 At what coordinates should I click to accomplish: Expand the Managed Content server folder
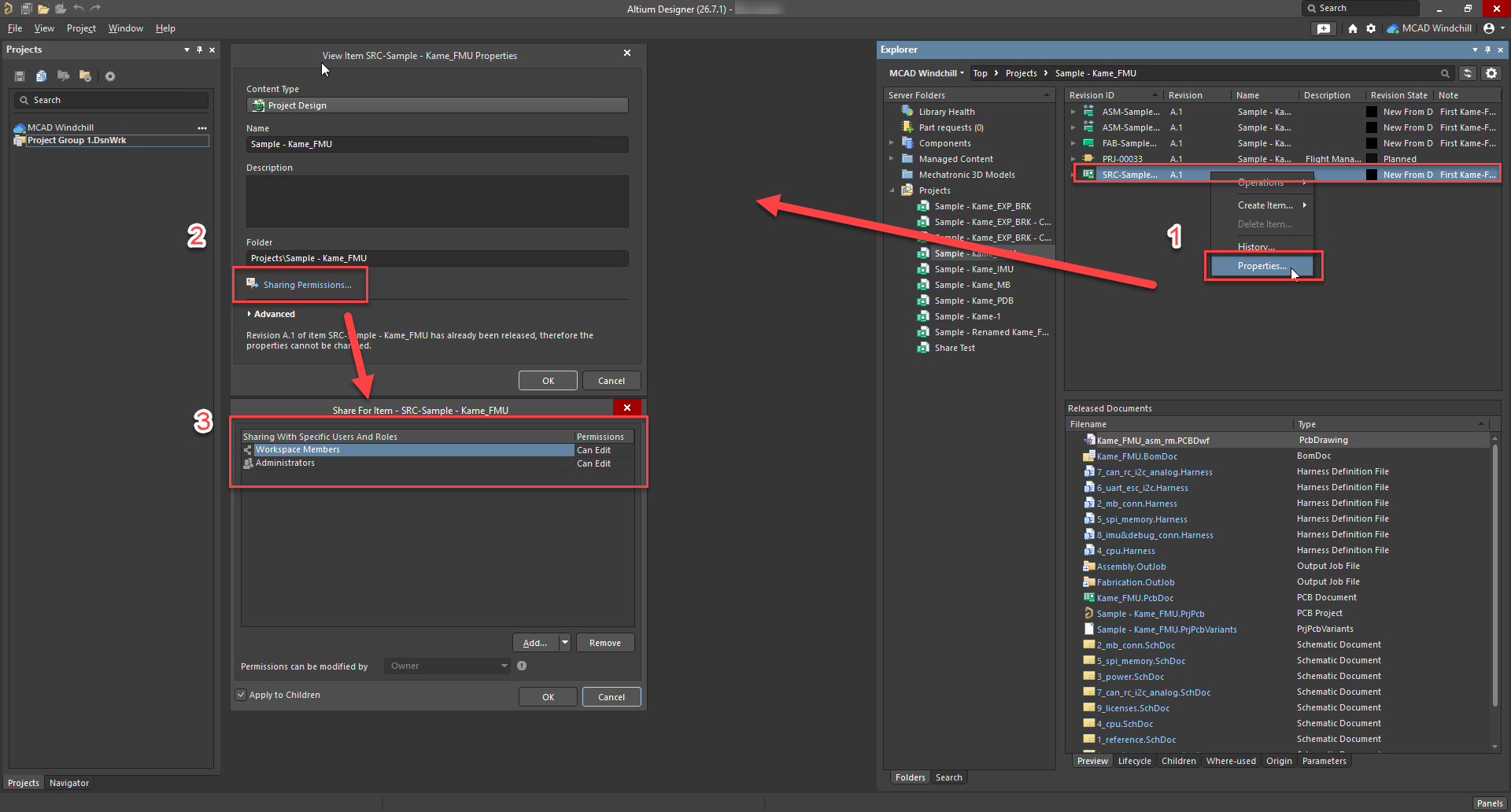tap(892, 159)
